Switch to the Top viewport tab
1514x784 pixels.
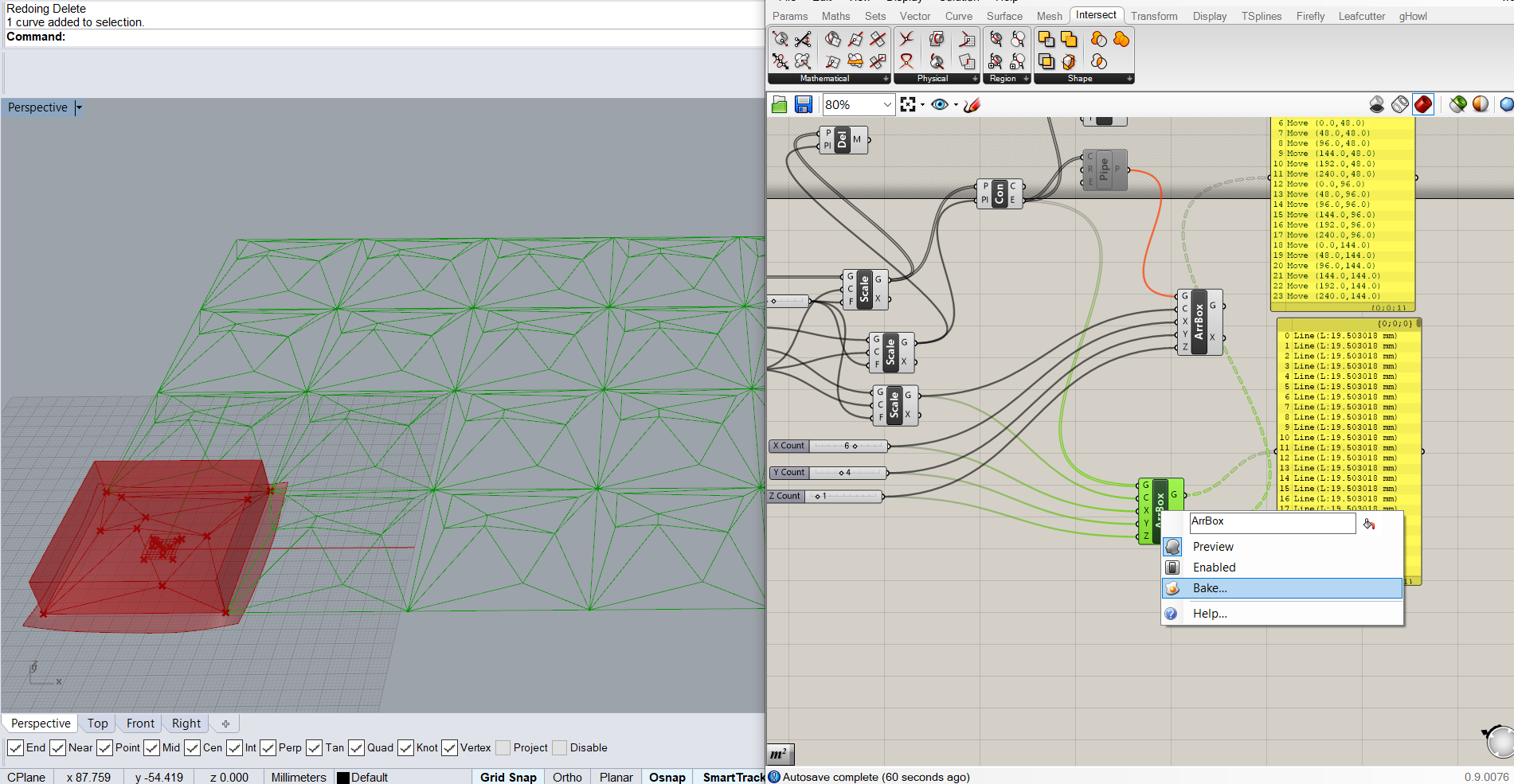tap(98, 724)
